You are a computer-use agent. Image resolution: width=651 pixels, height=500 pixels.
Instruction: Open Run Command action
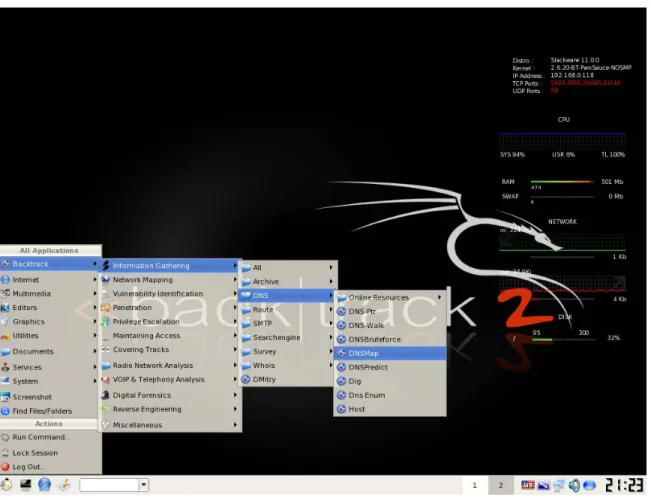coord(50,437)
